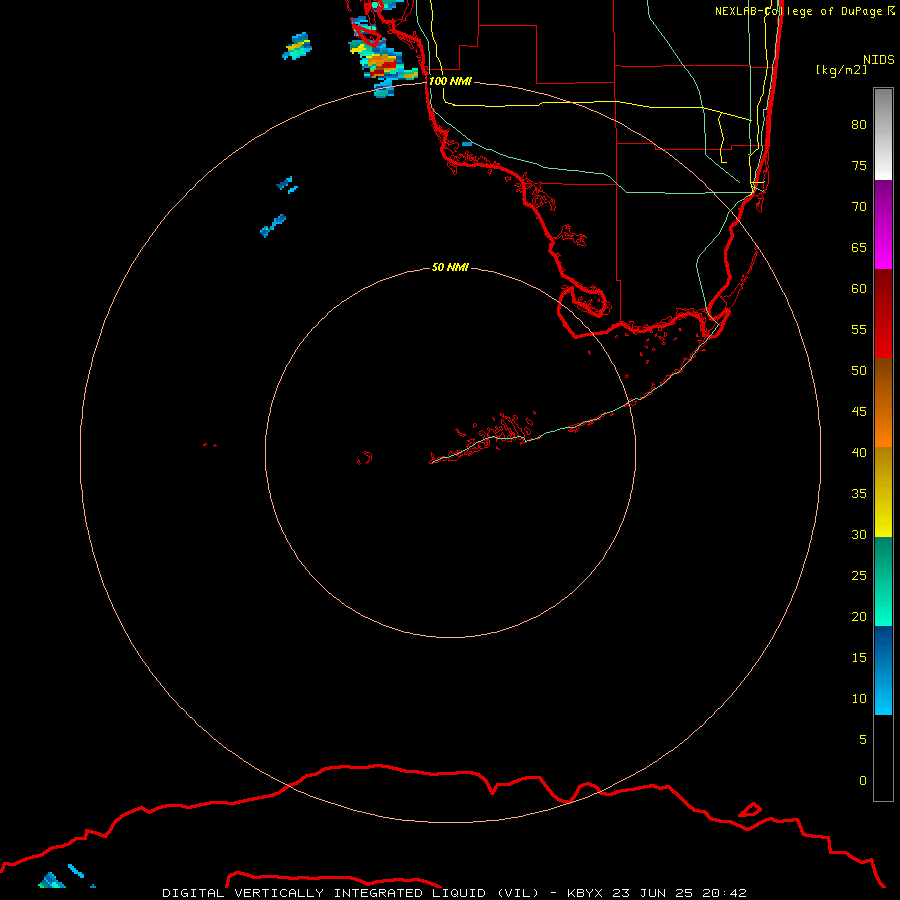Screen dimensions: 900x900
Task: Click the legend value 75
Action: (859, 166)
